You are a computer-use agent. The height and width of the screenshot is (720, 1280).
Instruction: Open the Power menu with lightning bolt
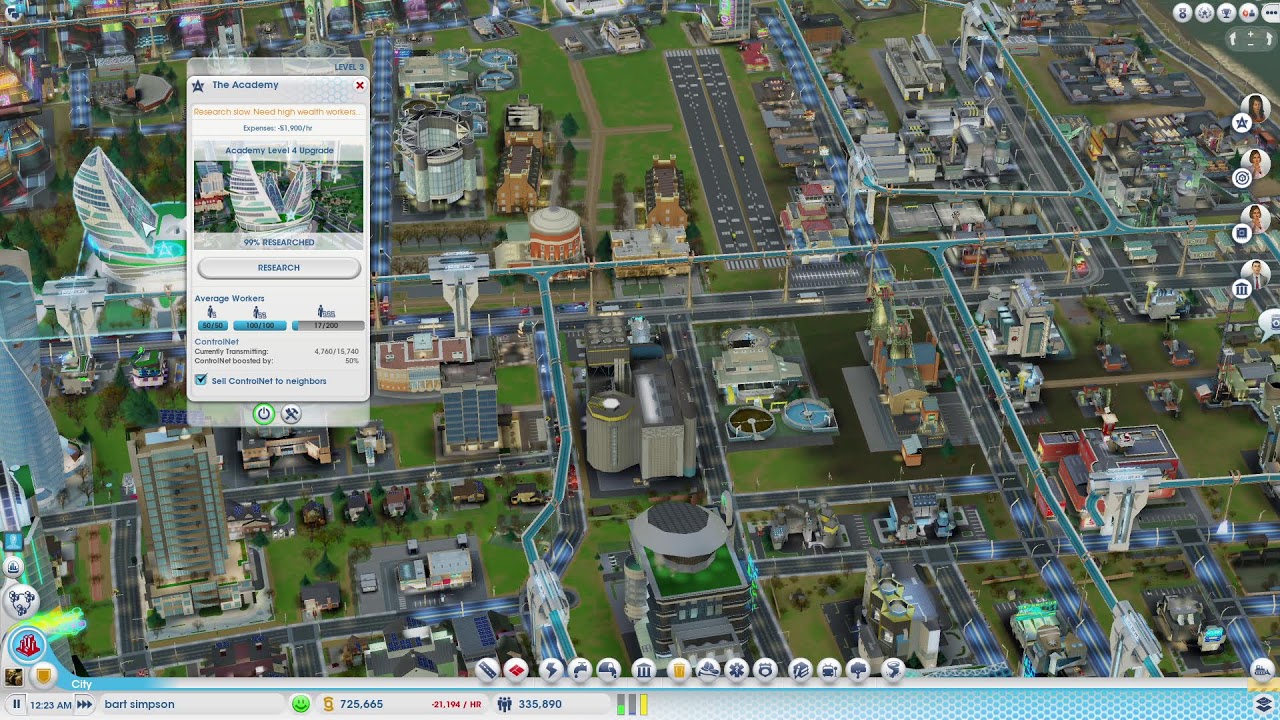point(551,670)
